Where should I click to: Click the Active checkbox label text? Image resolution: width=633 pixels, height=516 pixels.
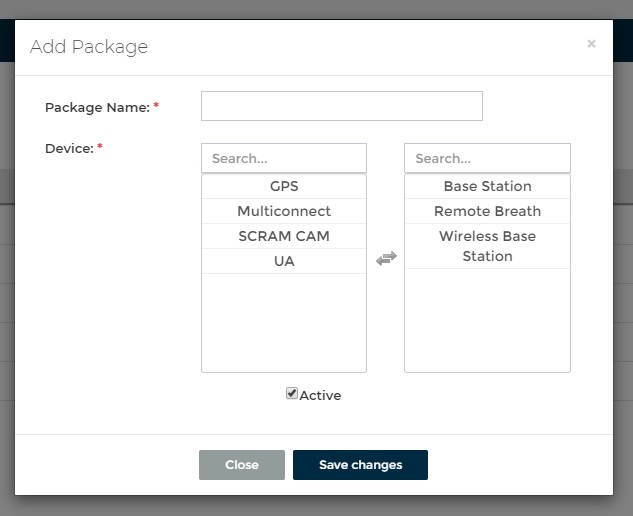320,395
